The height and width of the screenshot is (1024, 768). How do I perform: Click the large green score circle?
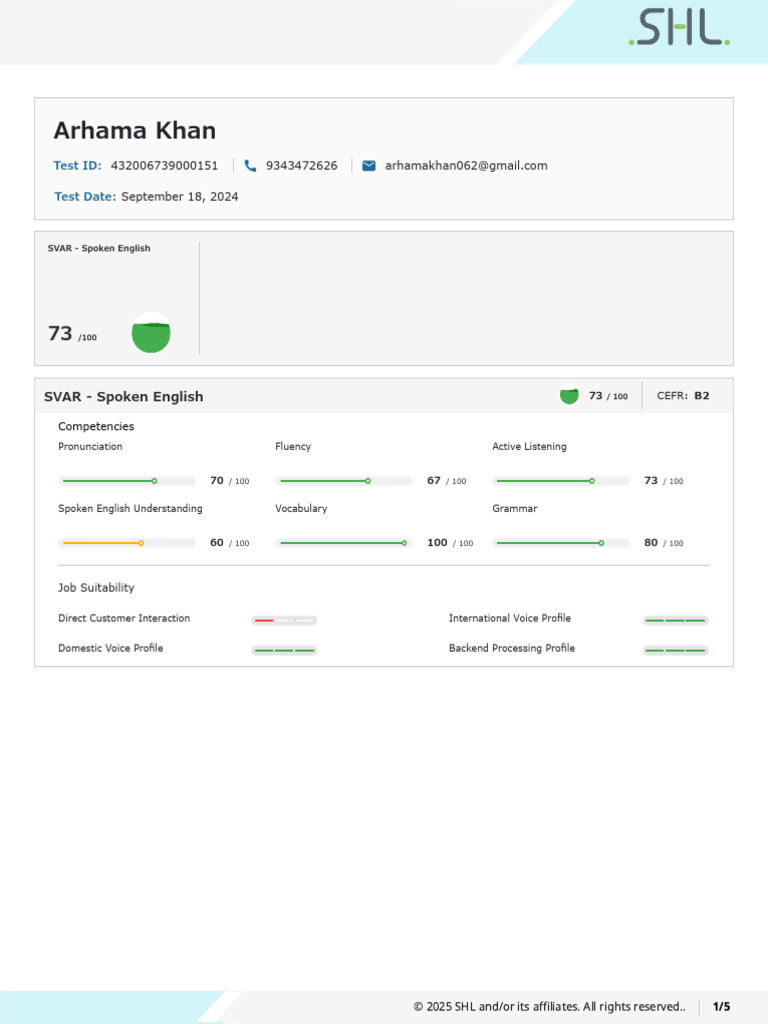(151, 334)
